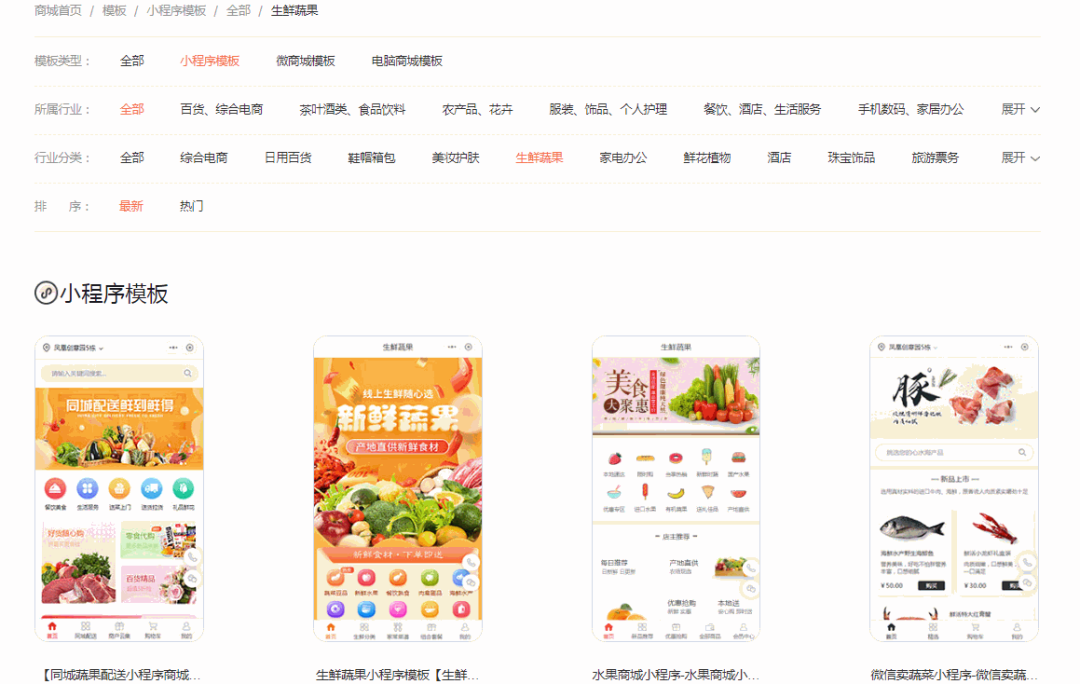Select the 餐饮美食 icon in first template preview
The height and width of the screenshot is (684, 1080).
(55, 488)
